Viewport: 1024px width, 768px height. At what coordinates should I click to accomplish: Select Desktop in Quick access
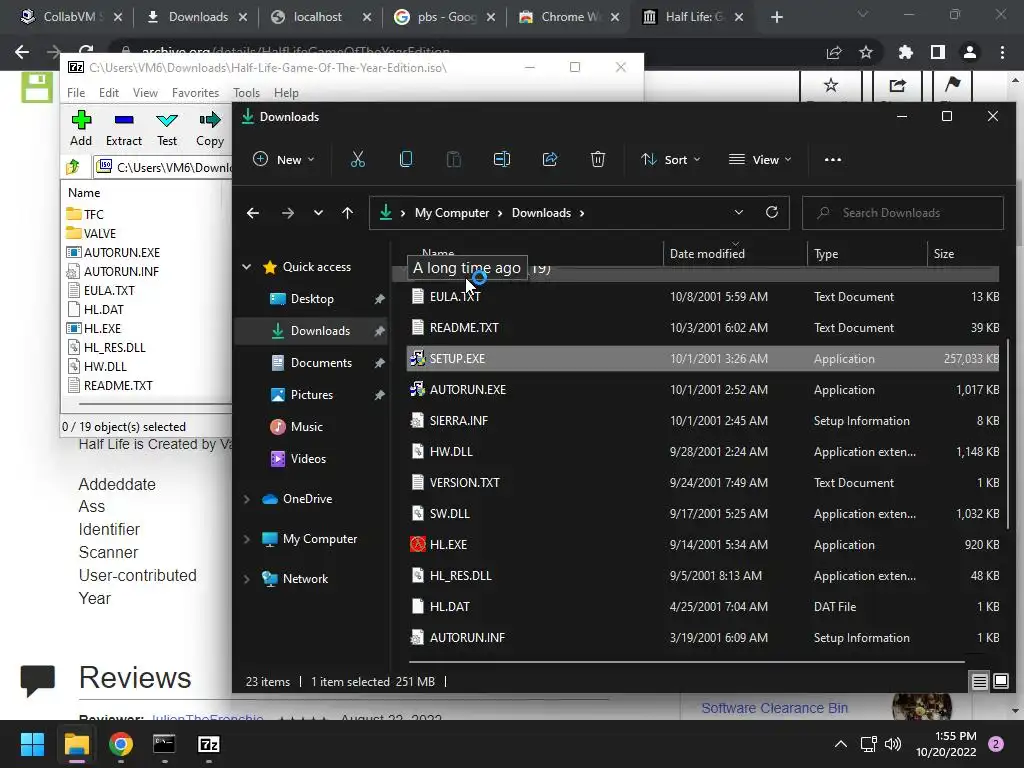[x=312, y=299]
